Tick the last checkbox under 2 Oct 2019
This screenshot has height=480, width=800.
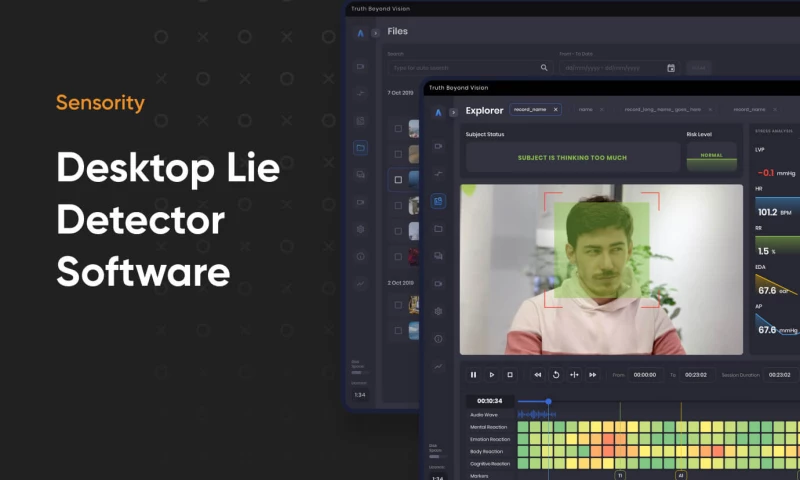[x=398, y=331]
